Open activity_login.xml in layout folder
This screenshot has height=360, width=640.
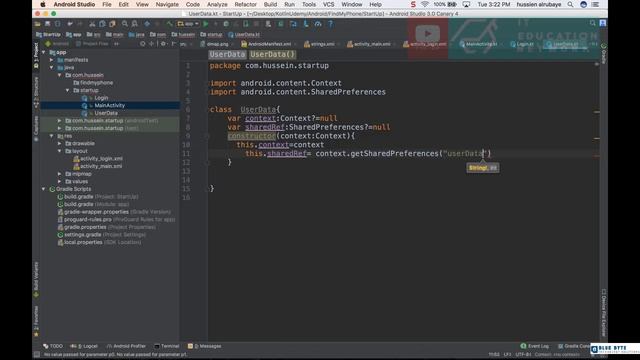click(x=101, y=159)
